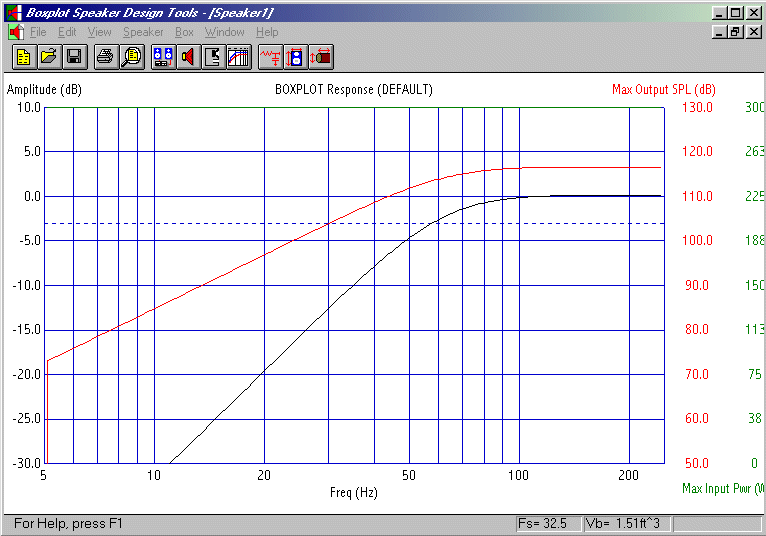Close the Speaker1 document window
This screenshot has height=536, width=766.
point(754,32)
